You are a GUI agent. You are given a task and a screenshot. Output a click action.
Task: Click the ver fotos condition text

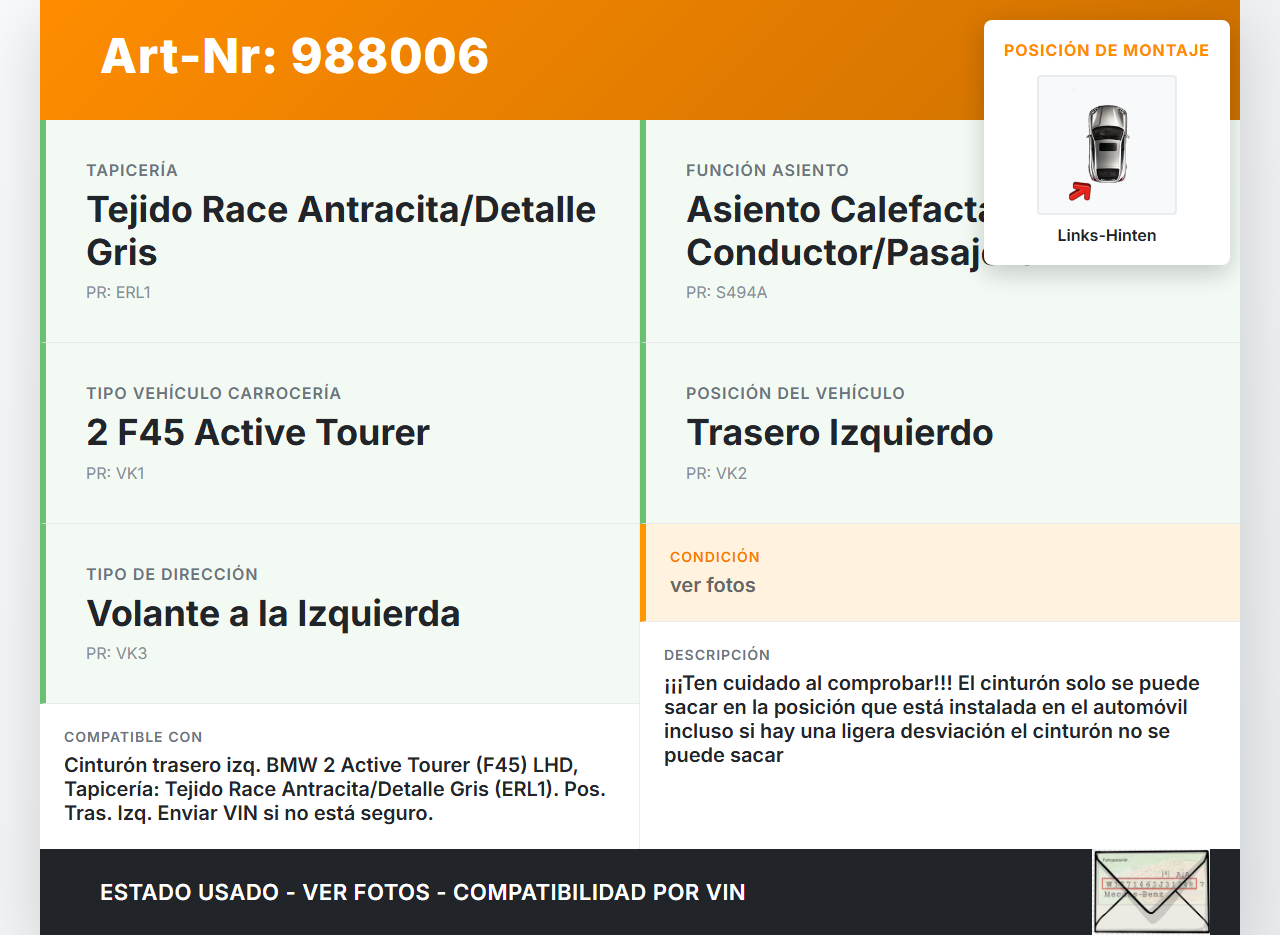pyautogui.click(x=713, y=585)
